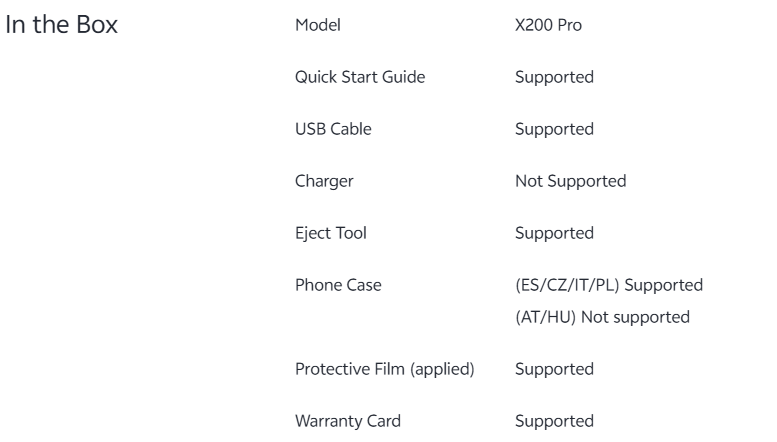Click Supported next to USB Cable
777x442 pixels.
pyautogui.click(x=554, y=129)
